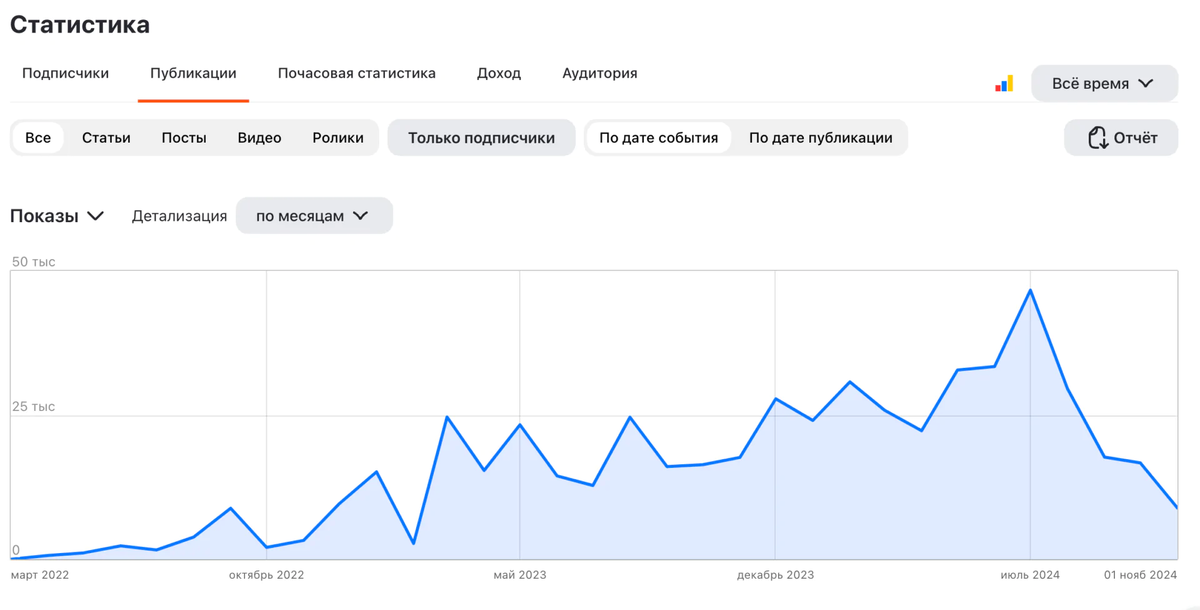Switch to the Доход tab
The image size is (1200, 610).
point(499,73)
